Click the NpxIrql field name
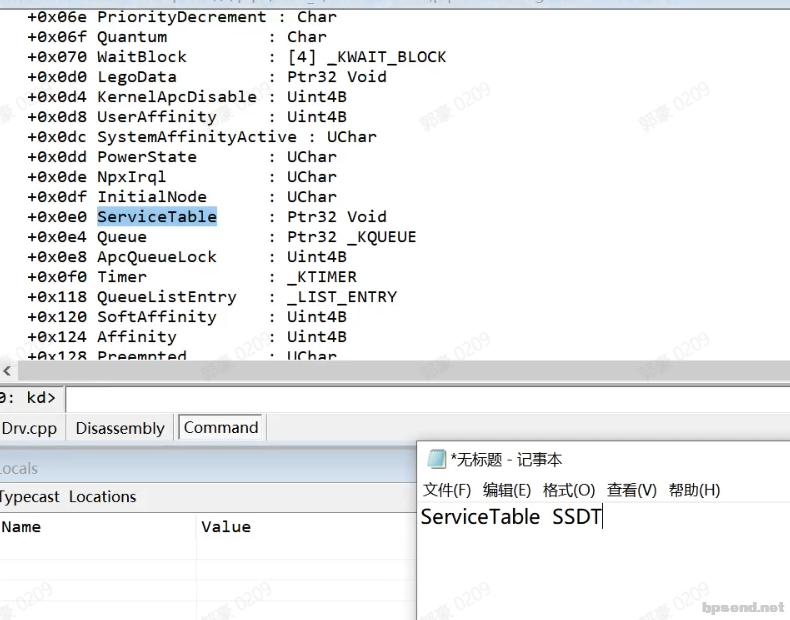The width and height of the screenshot is (790, 620). 131,177
